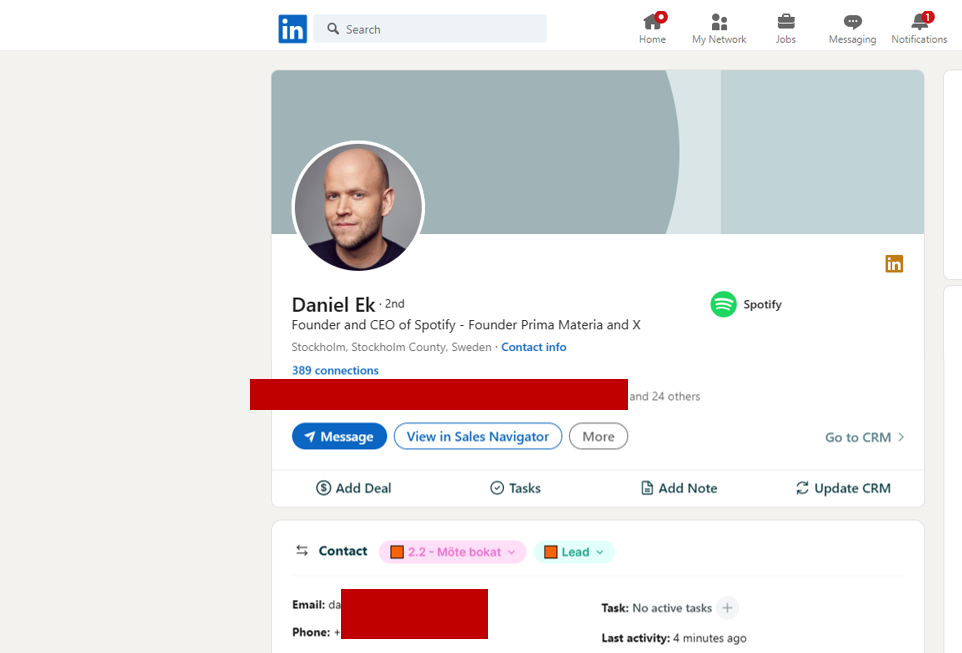Screen dimensions: 962x653
Task: Click the 'and 24 others' text
Action: click(664, 396)
